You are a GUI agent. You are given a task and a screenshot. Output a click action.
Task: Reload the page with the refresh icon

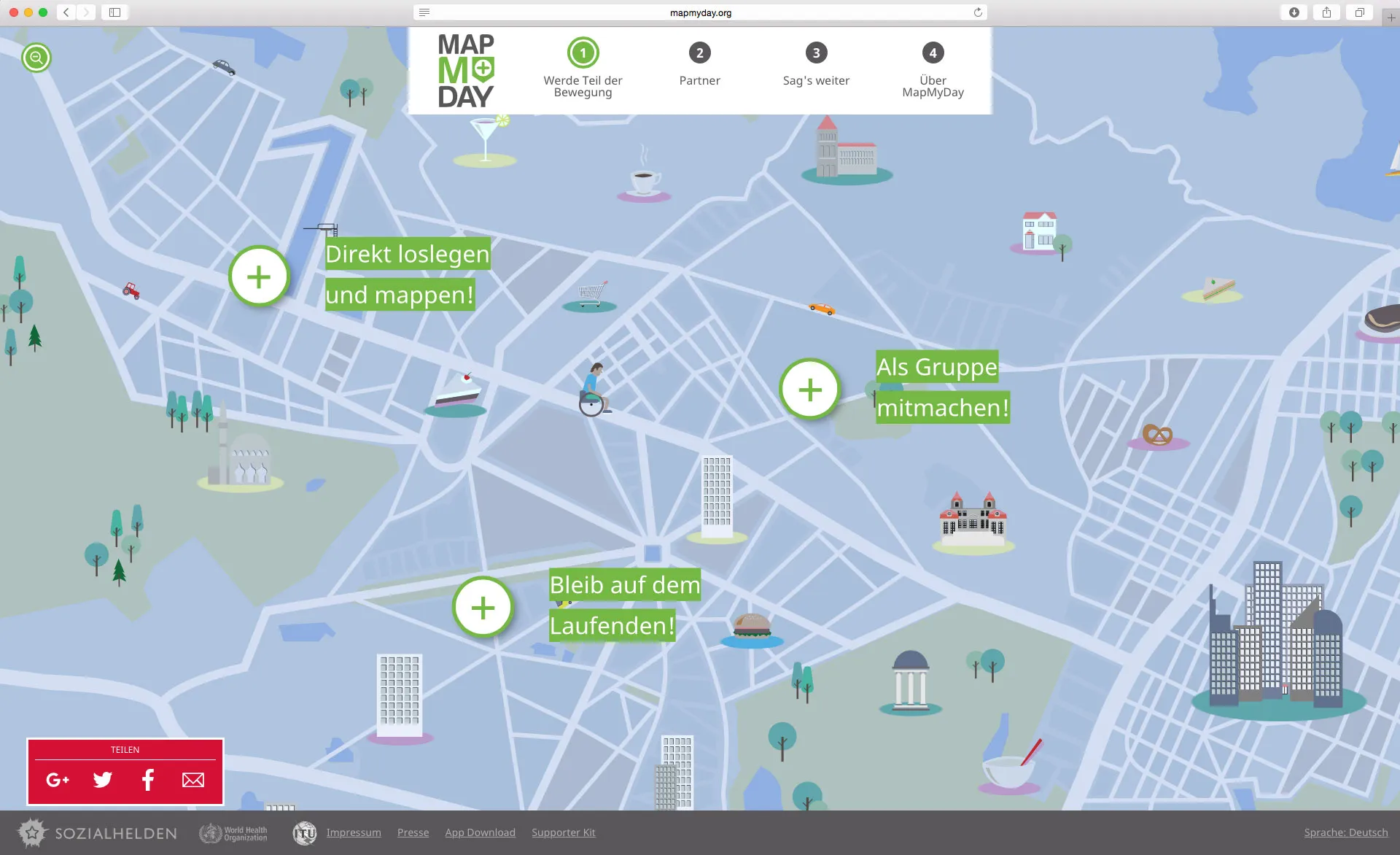(978, 12)
